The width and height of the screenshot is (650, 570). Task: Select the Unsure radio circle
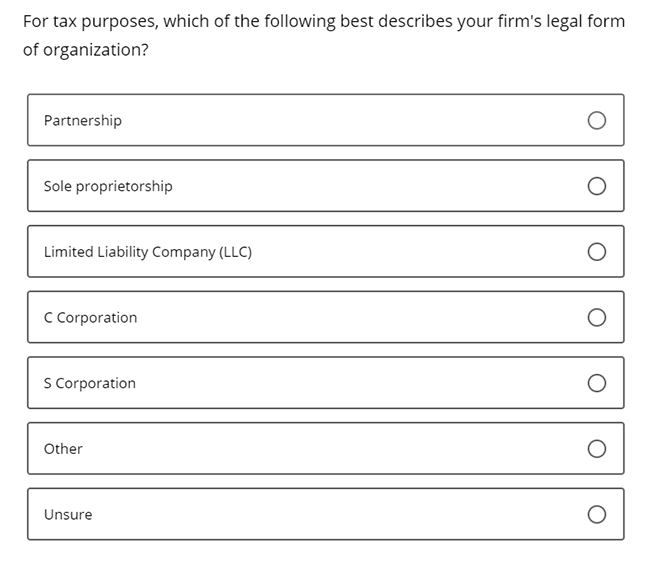[597, 515]
